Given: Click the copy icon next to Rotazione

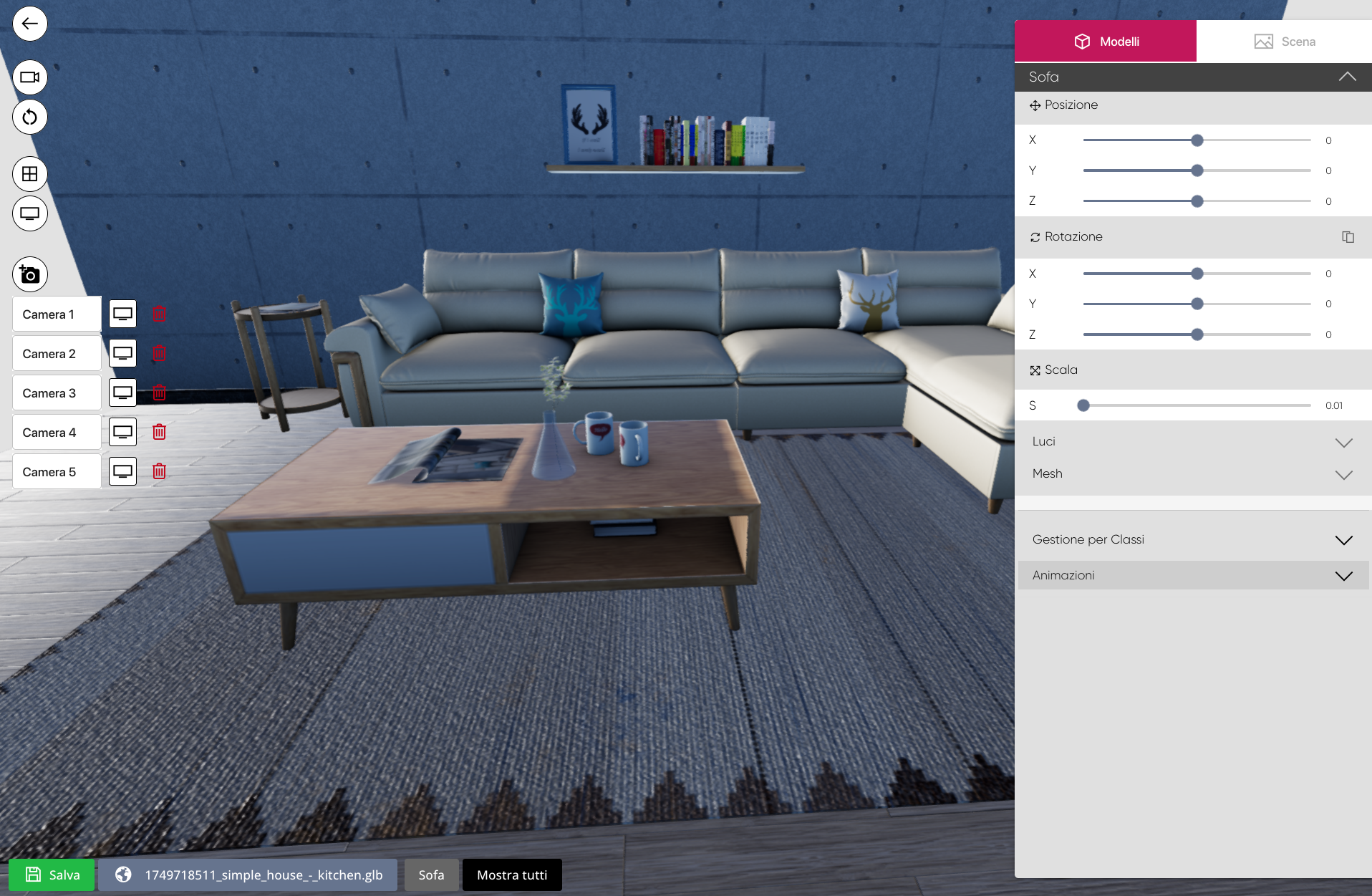Looking at the screenshot, I should point(1348,237).
